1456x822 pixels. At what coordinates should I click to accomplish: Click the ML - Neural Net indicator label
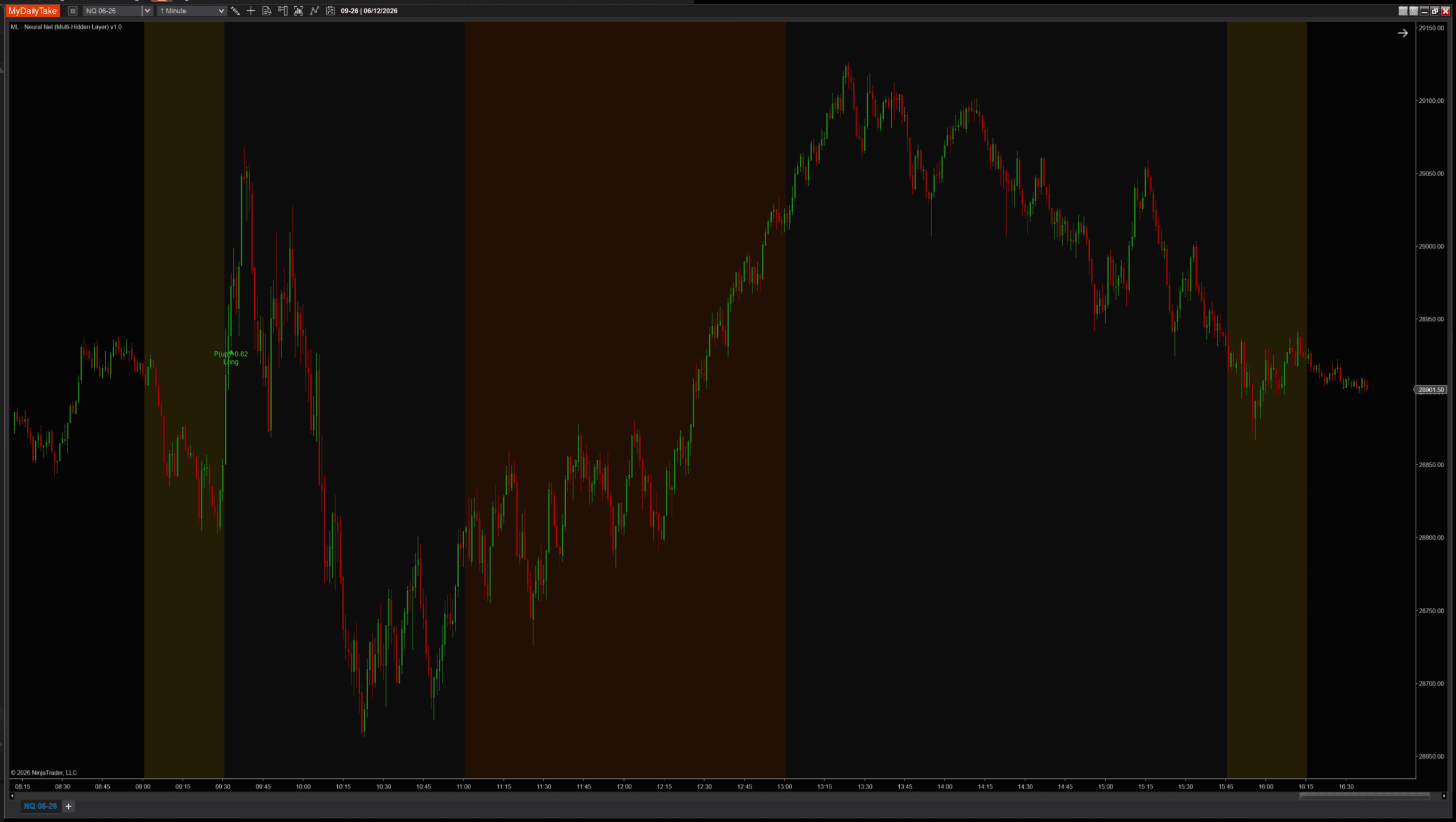click(x=67, y=27)
